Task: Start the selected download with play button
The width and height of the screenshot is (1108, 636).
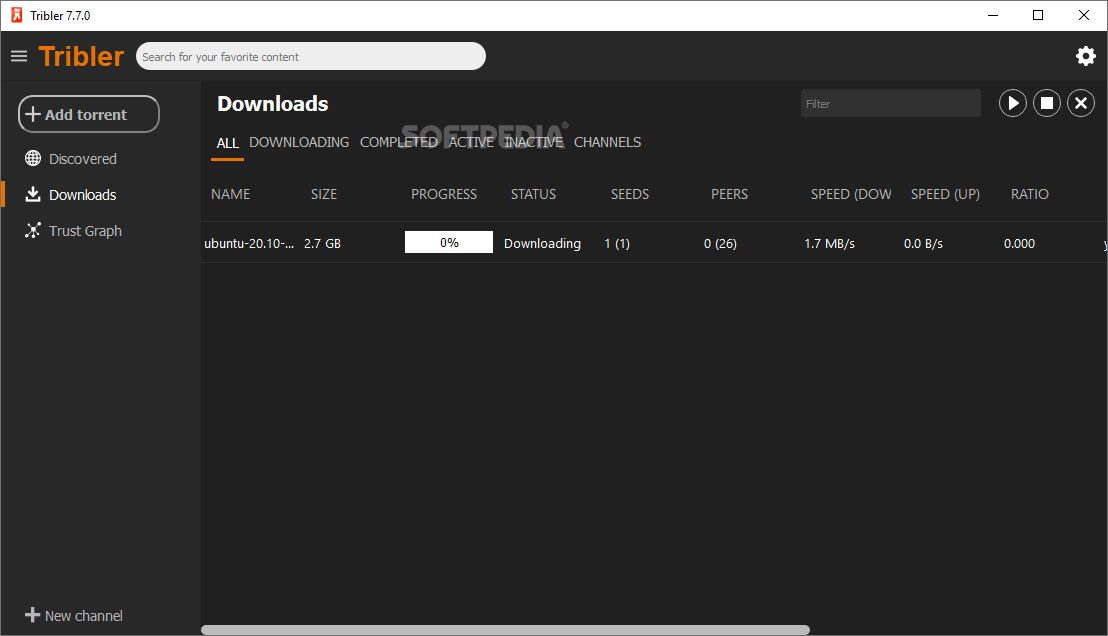Action: tap(1013, 103)
